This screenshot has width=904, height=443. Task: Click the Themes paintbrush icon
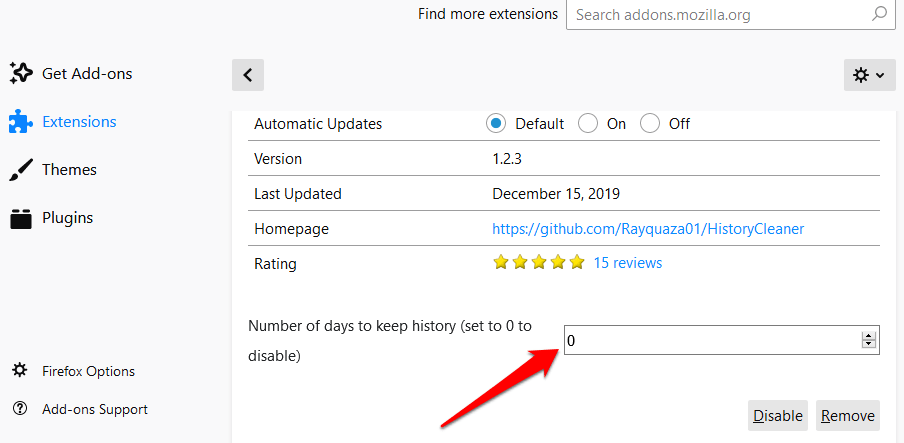tap(21, 170)
